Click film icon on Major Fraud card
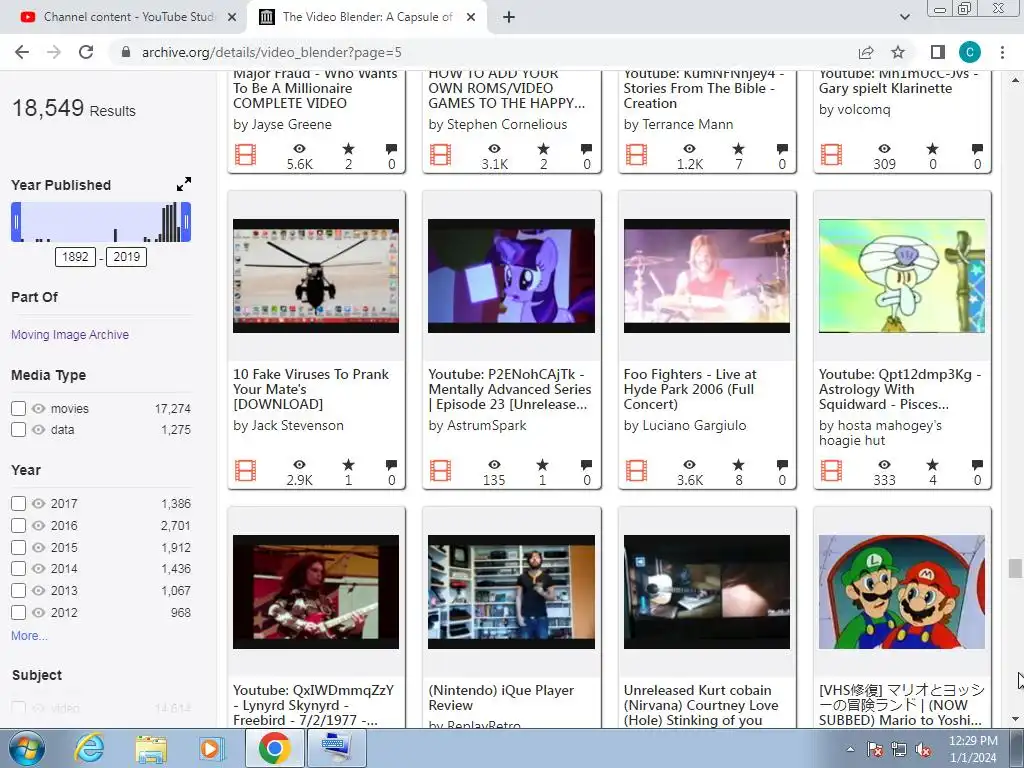 coord(246,155)
